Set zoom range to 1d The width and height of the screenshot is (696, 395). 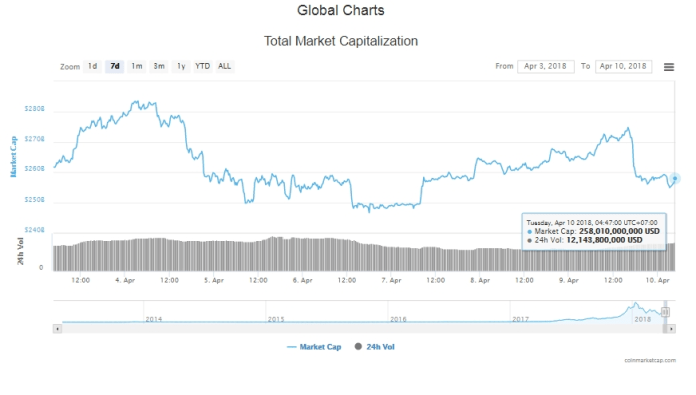(92, 67)
